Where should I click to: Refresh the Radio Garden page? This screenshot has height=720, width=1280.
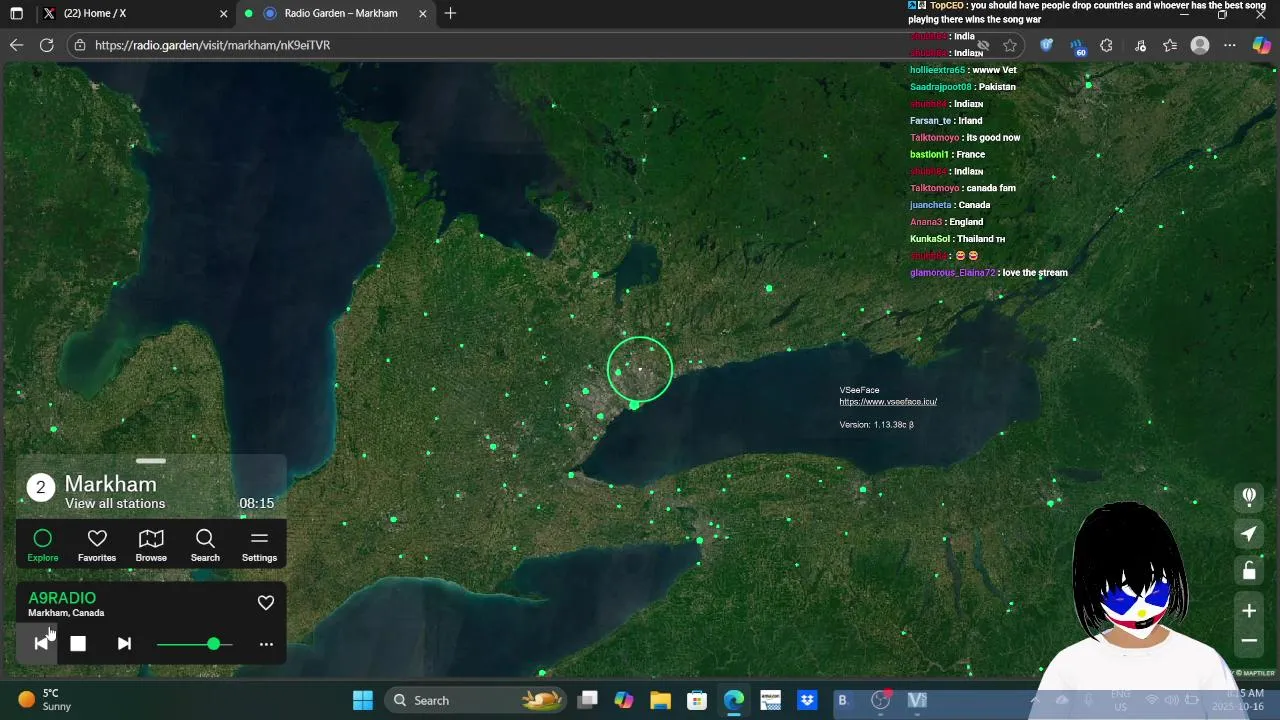click(x=46, y=45)
